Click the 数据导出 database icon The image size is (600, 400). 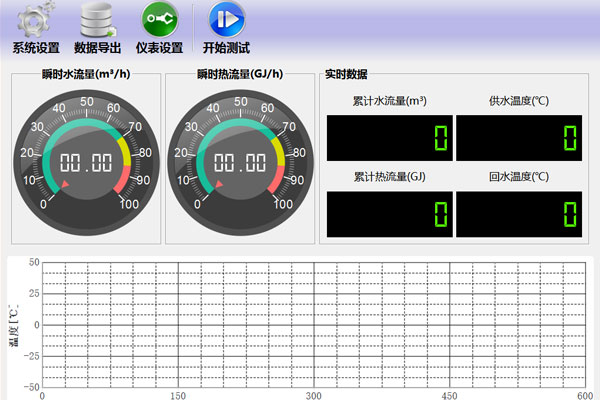[97, 19]
